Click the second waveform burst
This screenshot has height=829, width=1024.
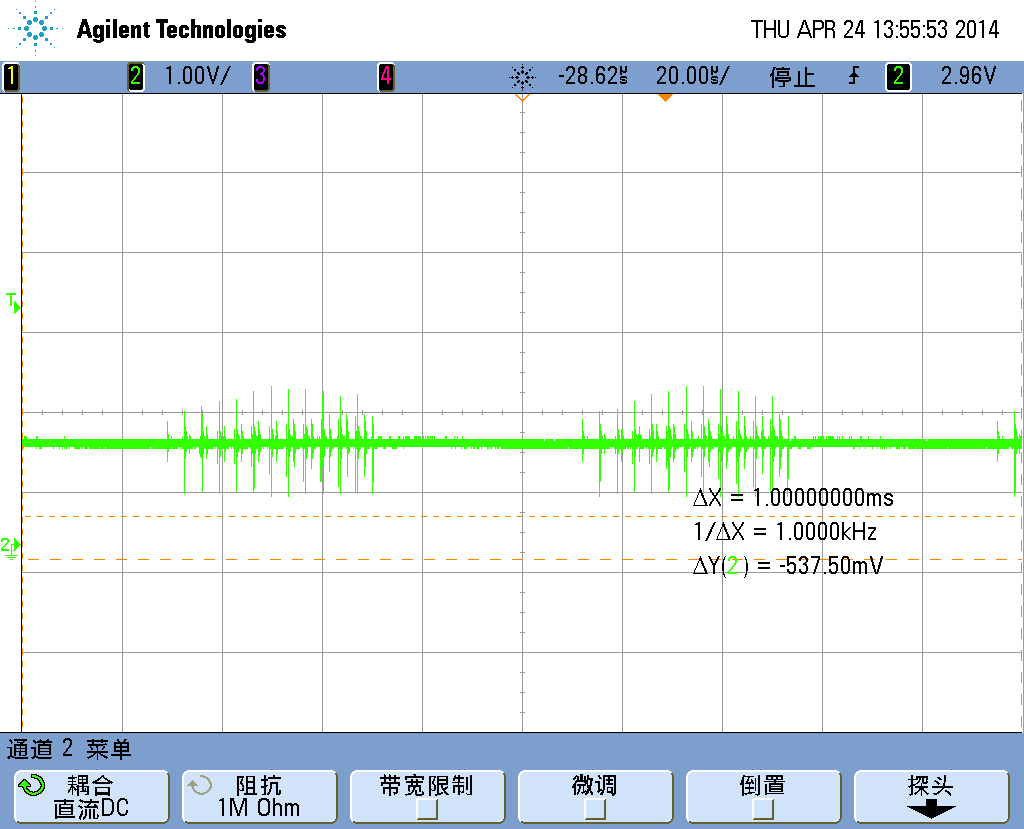click(x=686, y=442)
